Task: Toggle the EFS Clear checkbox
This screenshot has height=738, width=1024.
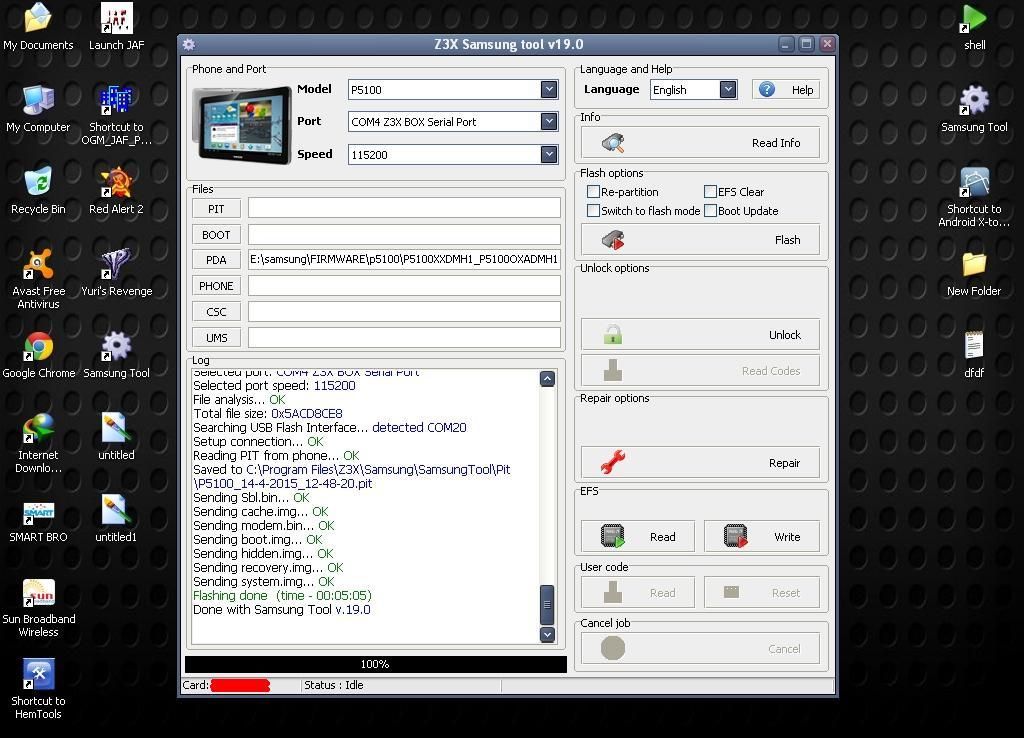Action: tap(711, 192)
